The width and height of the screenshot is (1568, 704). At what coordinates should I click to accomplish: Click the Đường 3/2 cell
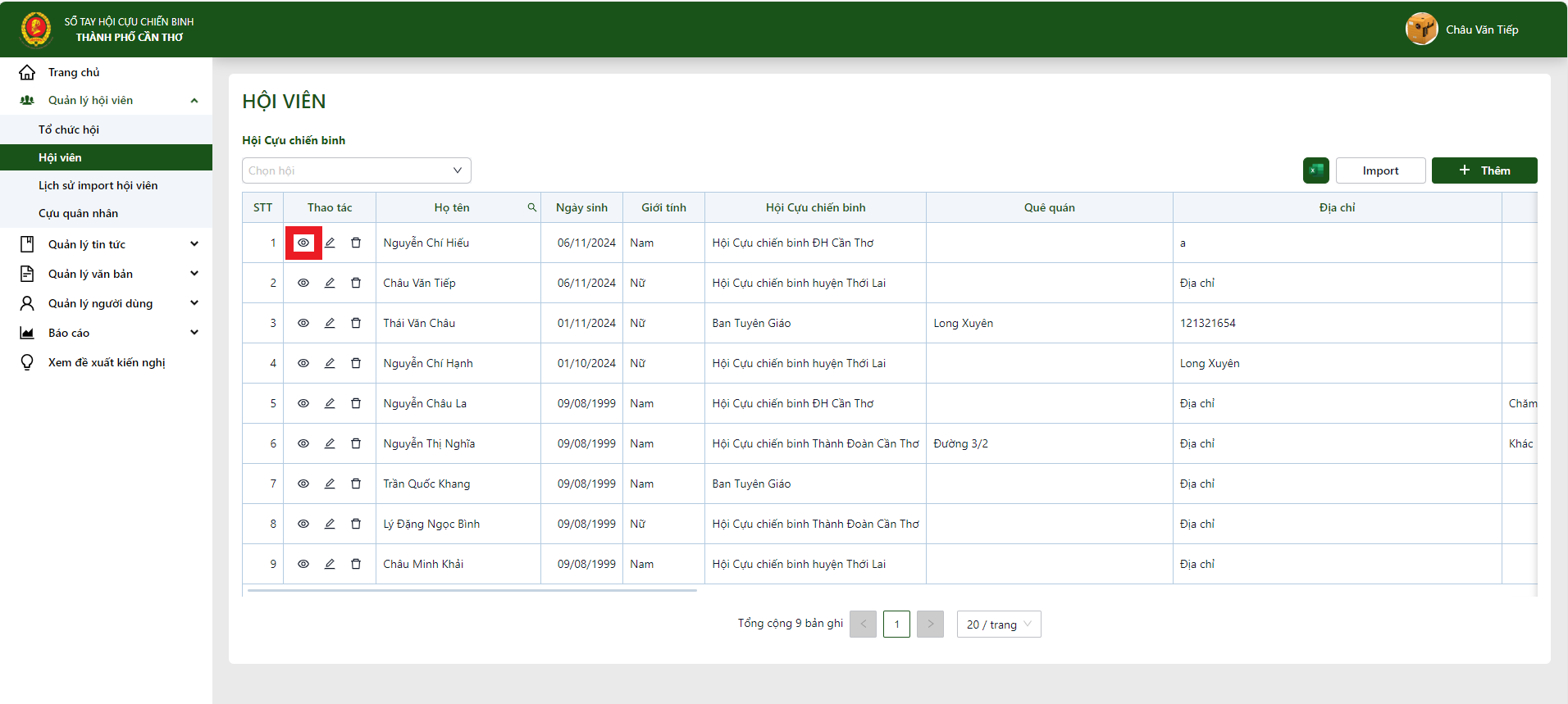click(1049, 443)
